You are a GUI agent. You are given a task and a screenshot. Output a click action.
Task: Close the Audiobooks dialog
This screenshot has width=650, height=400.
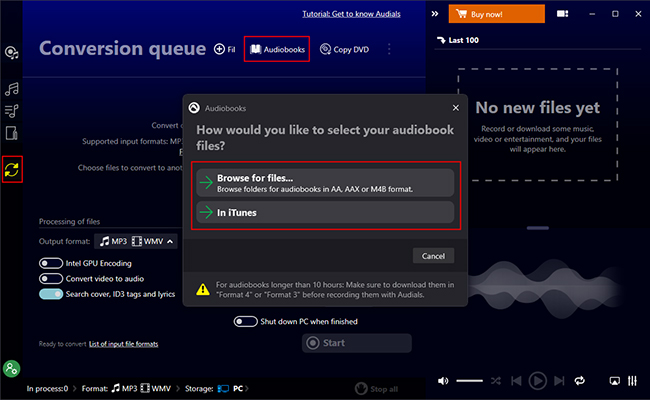[x=456, y=108]
